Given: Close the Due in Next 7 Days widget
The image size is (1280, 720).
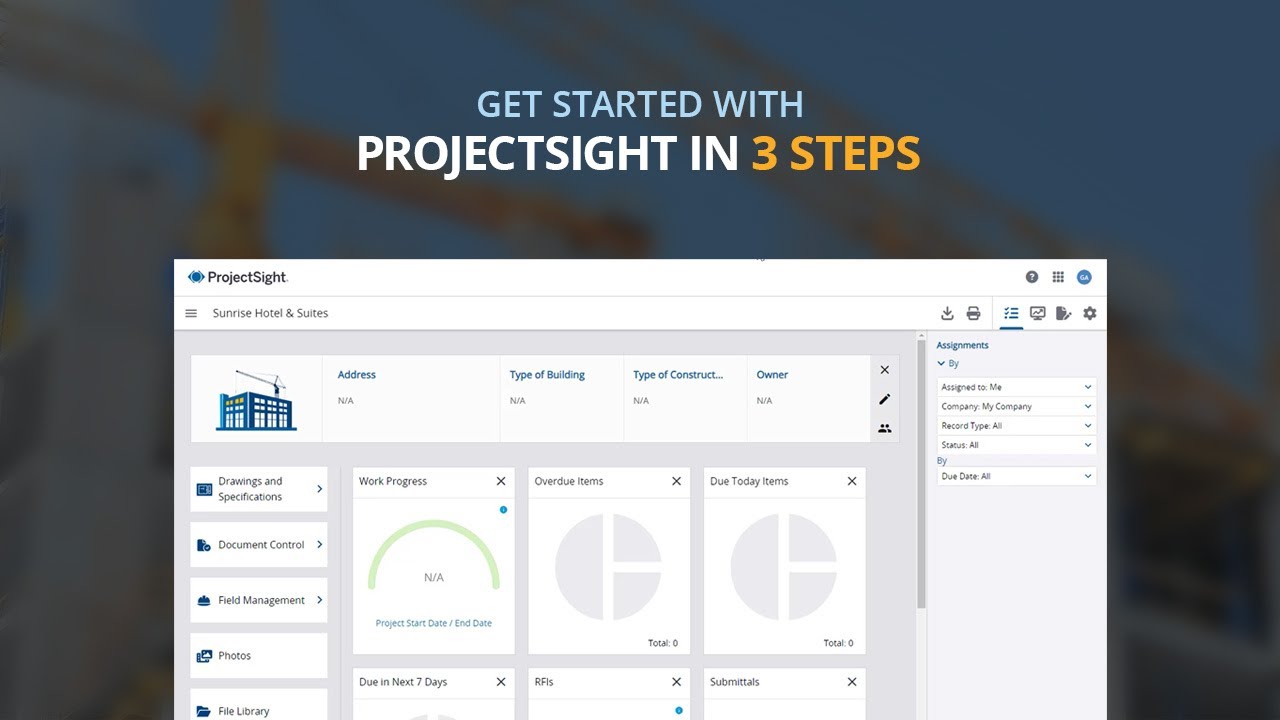Looking at the screenshot, I should 501,682.
